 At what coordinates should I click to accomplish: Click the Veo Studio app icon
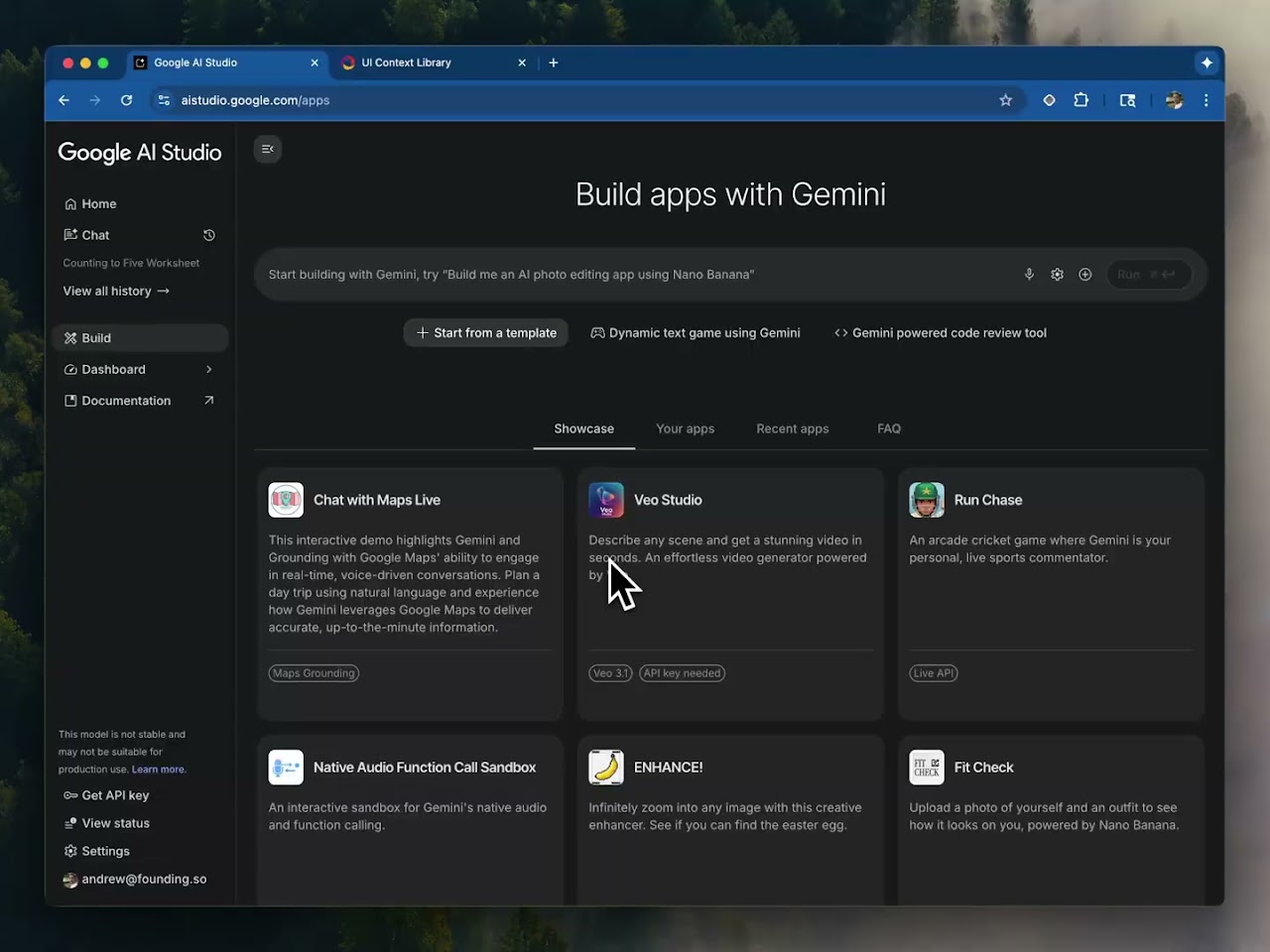tap(606, 500)
